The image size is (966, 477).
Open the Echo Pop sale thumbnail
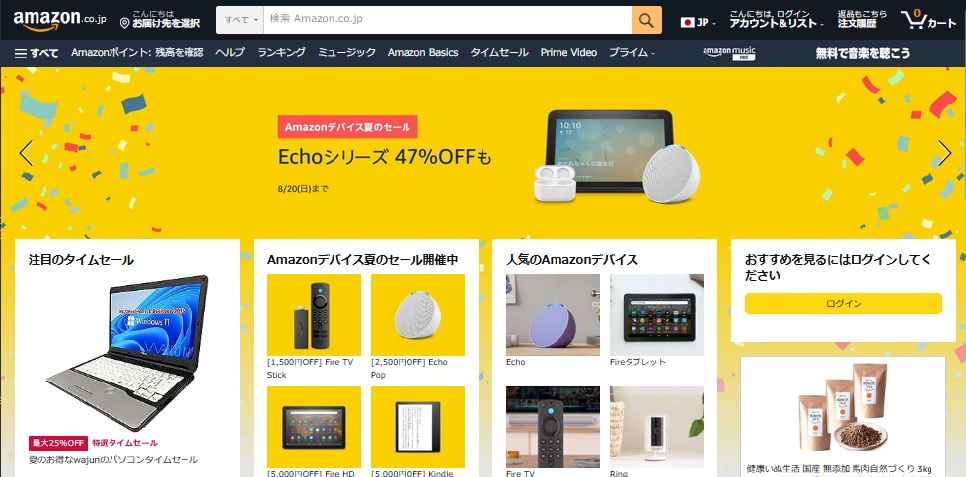418,315
